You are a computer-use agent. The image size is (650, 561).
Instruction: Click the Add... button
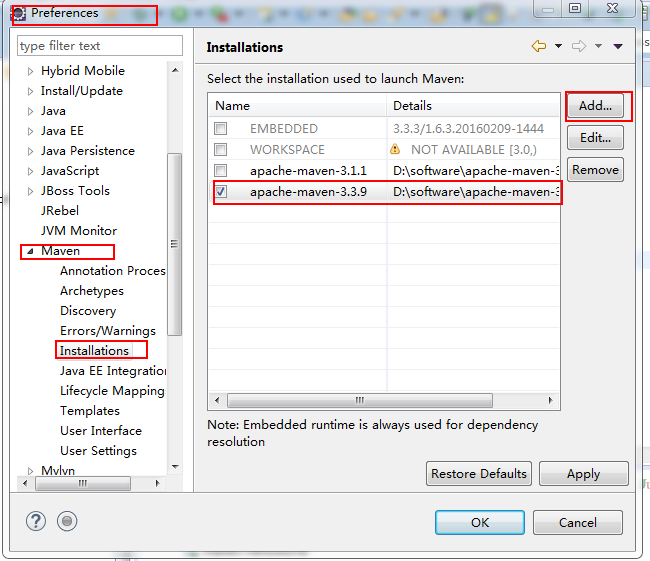point(595,106)
